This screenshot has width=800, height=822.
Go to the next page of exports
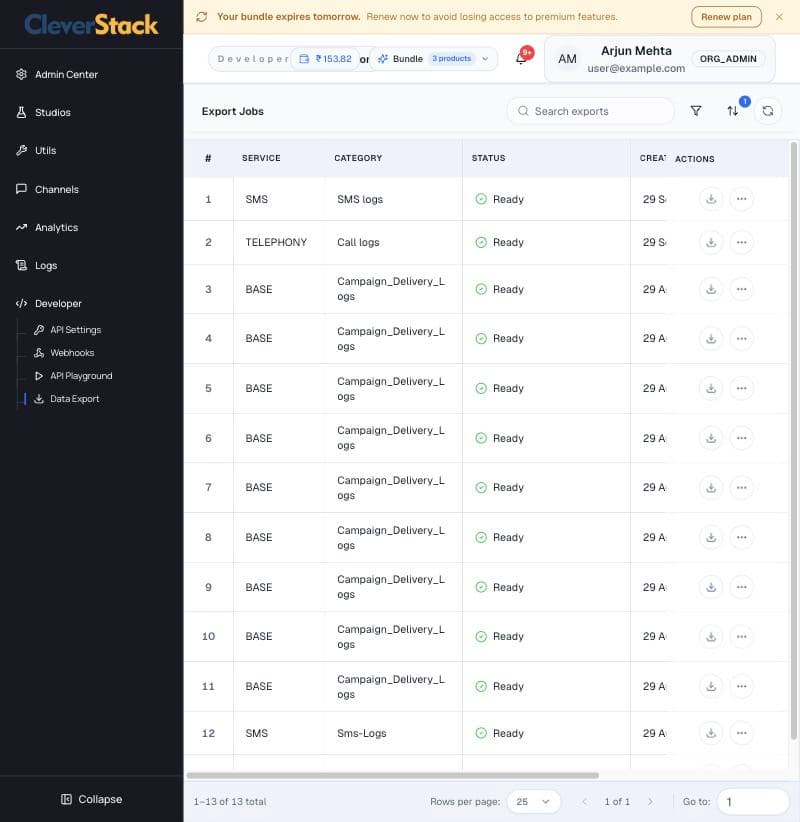tap(650, 802)
